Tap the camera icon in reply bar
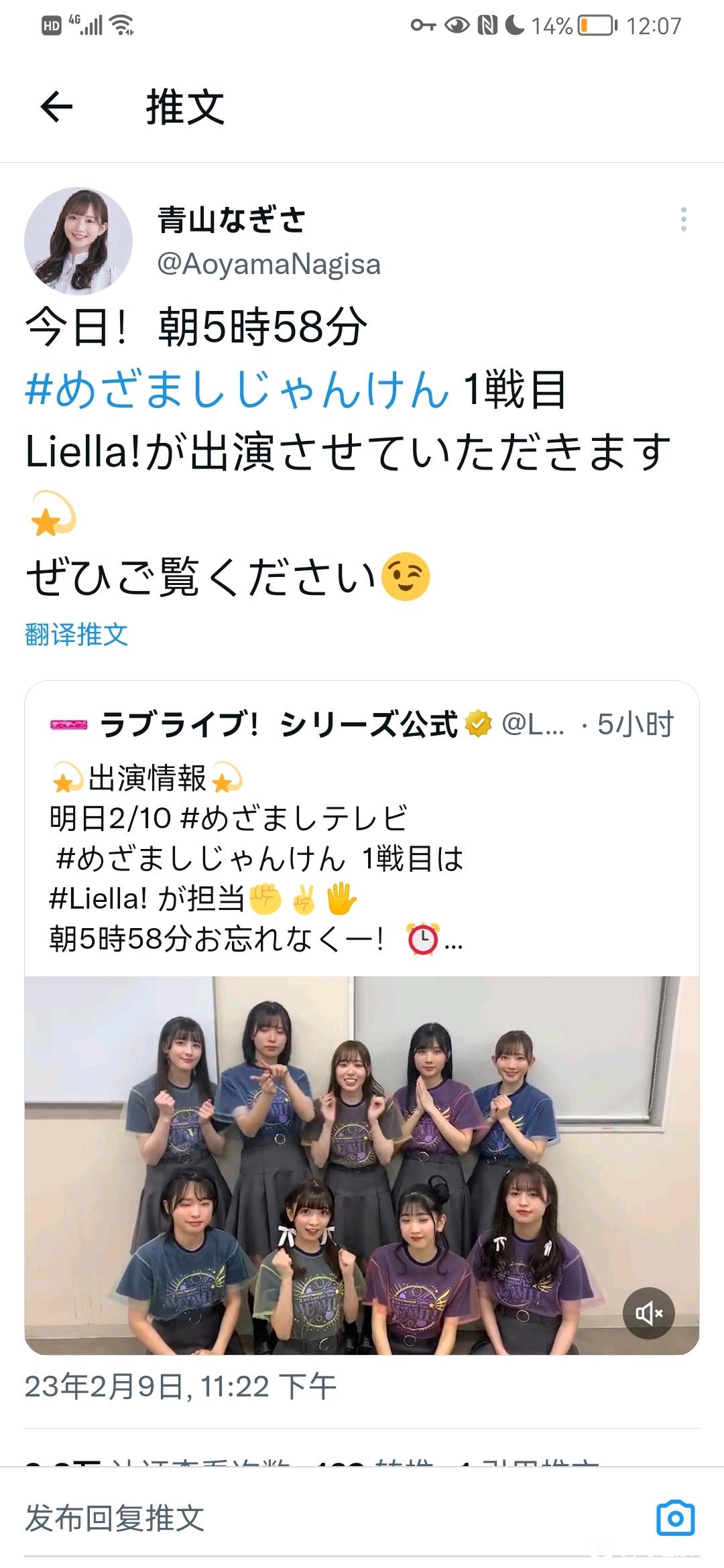The height and width of the screenshot is (1568, 724). click(x=676, y=1518)
